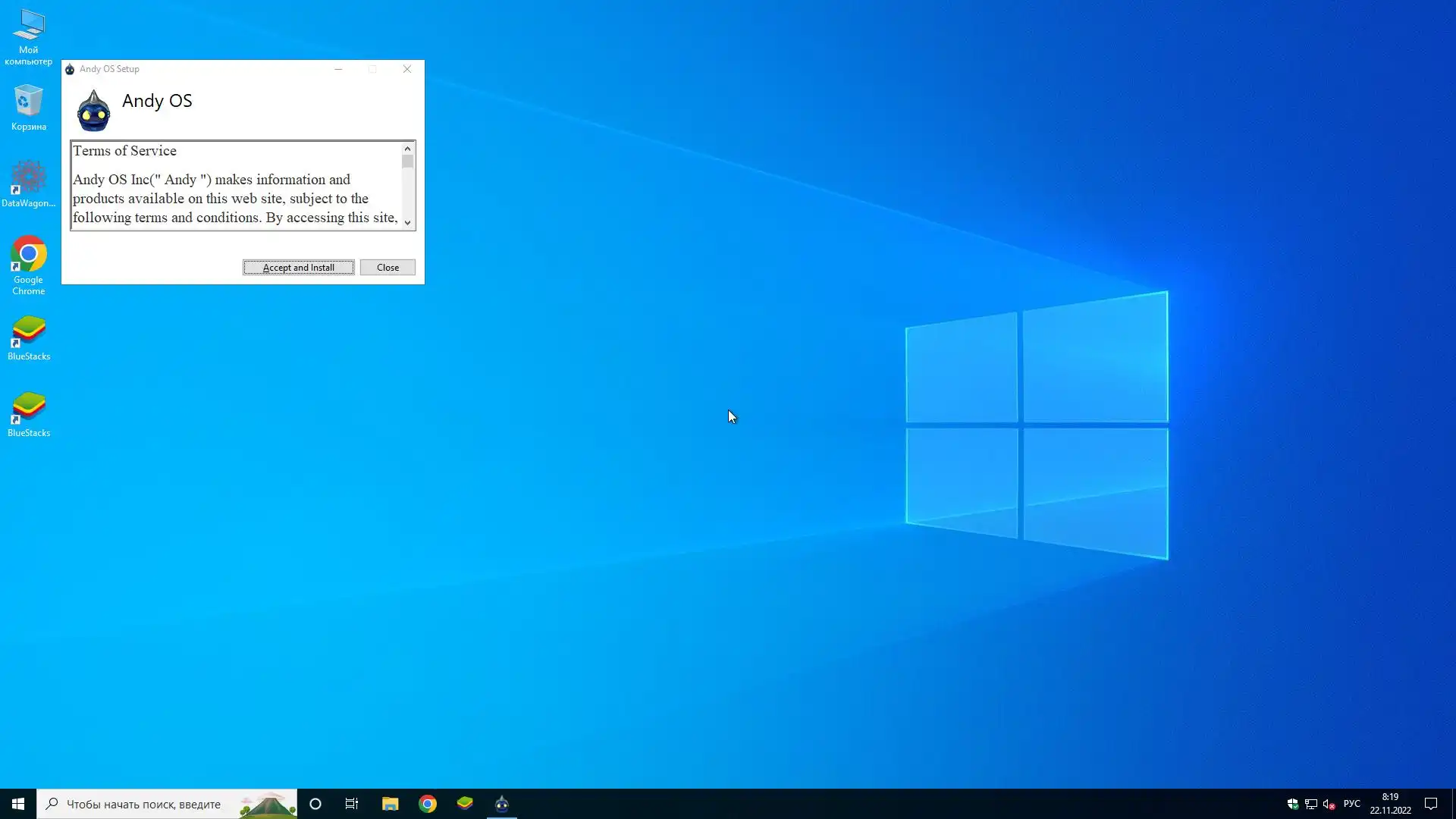Click the Accept and Install button
Image resolution: width=1456 pixels, height=819 pixels.
click(x=298, y=267)
